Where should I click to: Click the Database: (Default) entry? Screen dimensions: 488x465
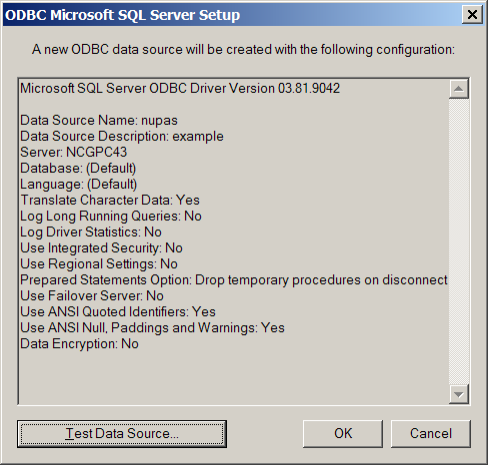78,168
